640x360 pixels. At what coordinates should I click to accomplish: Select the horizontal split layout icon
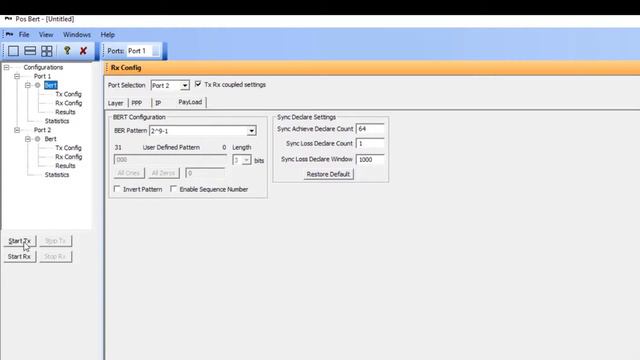tap(30, 51)
